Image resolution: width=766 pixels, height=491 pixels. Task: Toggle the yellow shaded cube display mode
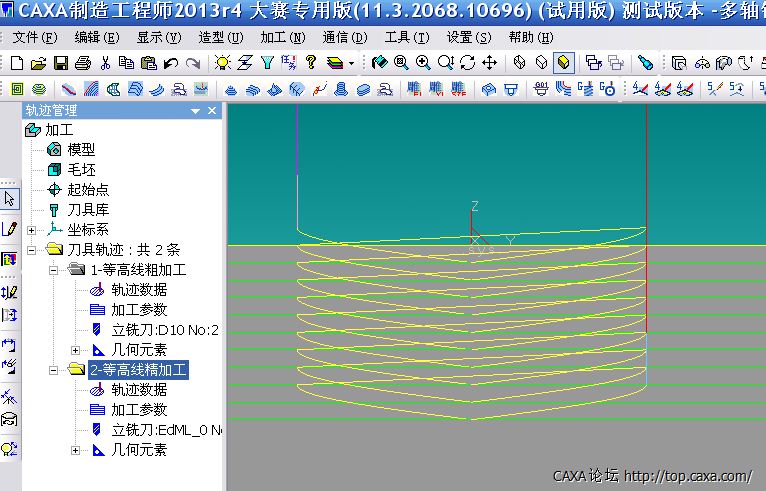tap(564, 63)
